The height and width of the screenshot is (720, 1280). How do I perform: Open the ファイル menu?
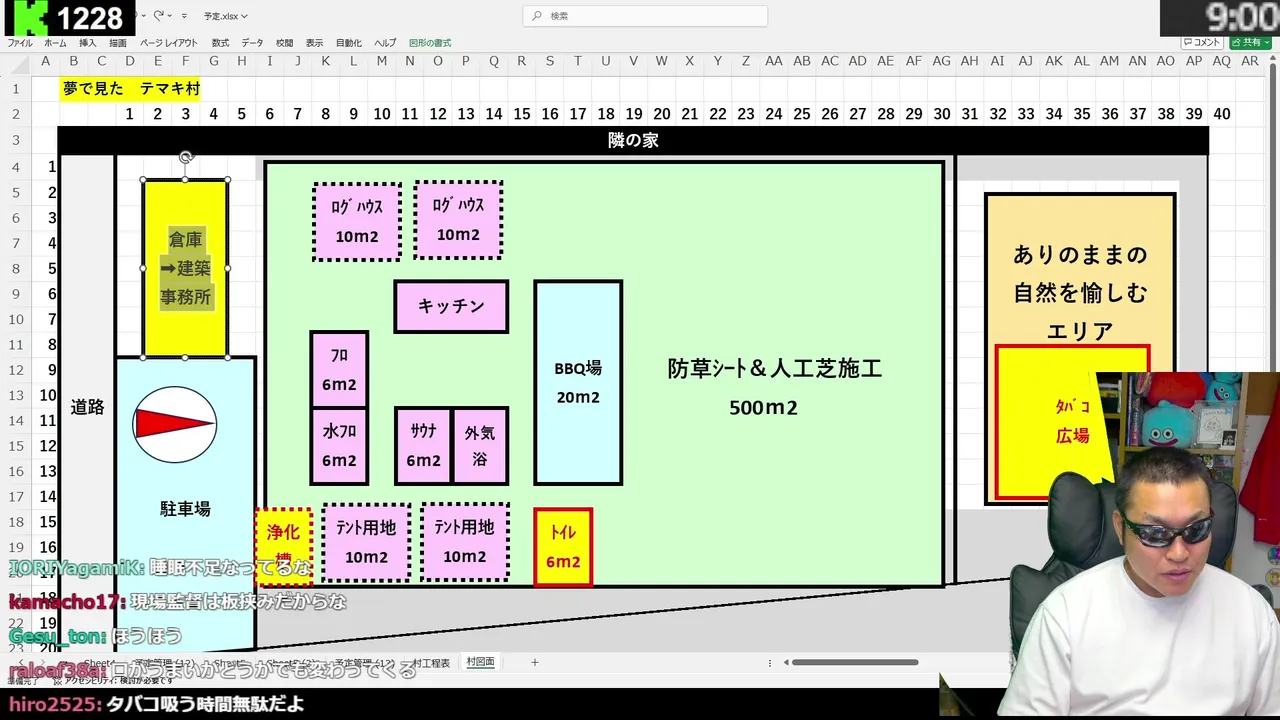[x=20, y=43]
